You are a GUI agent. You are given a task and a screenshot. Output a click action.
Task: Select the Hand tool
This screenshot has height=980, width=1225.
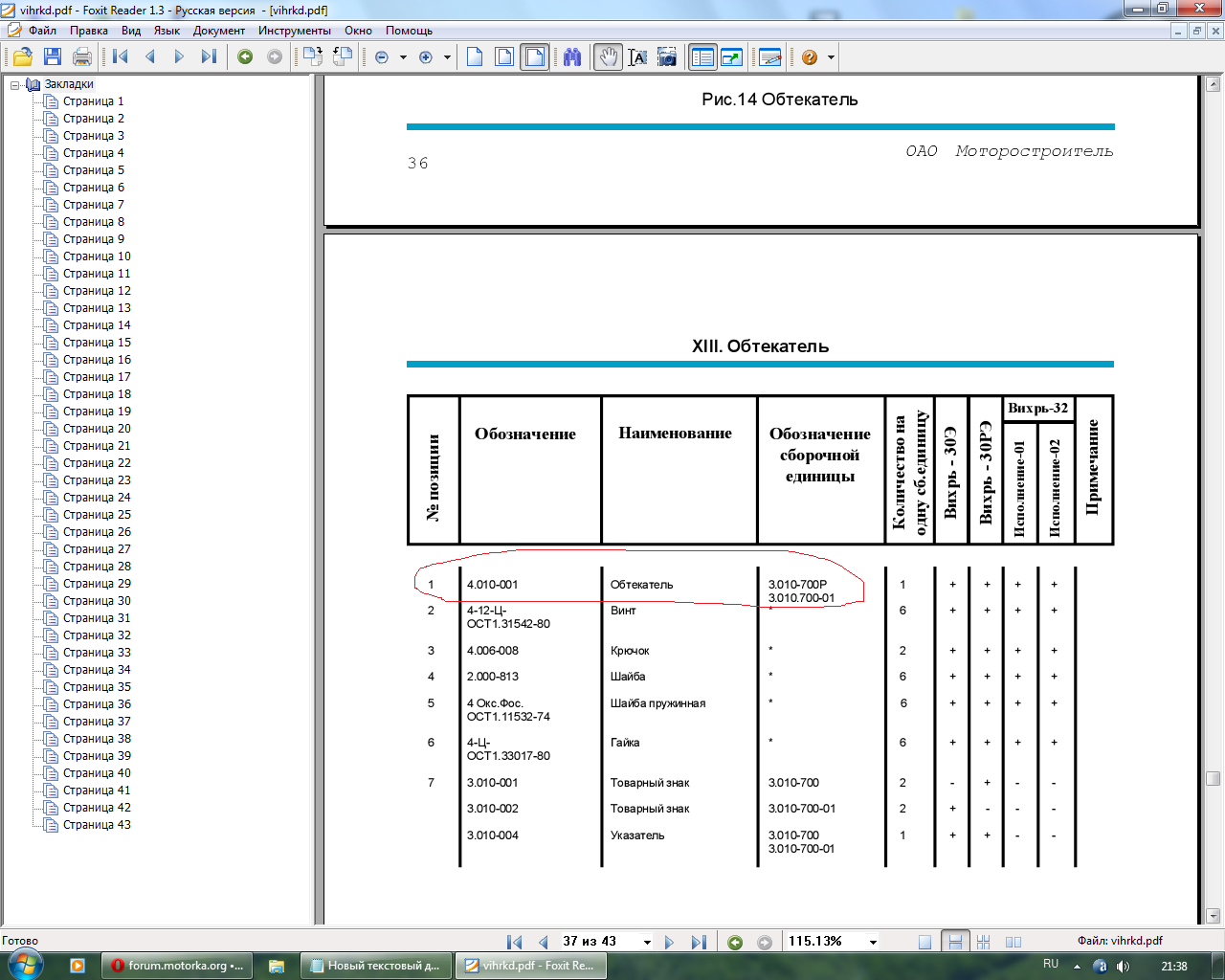[x=608, y=57]
